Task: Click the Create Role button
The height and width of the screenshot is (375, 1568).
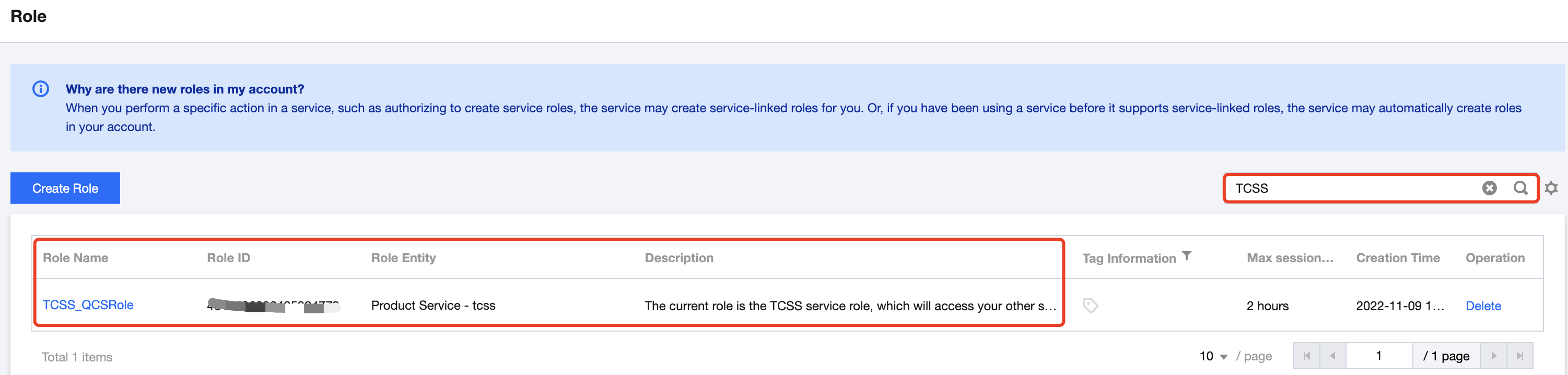Action: click(65, 188)
